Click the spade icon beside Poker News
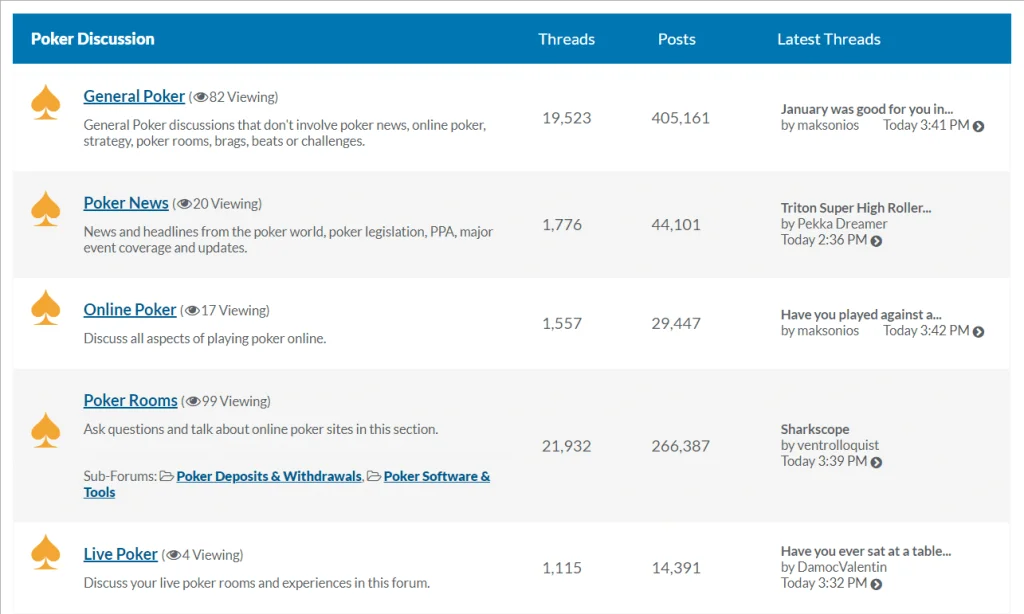The image size is (1024, 614). 46,209
